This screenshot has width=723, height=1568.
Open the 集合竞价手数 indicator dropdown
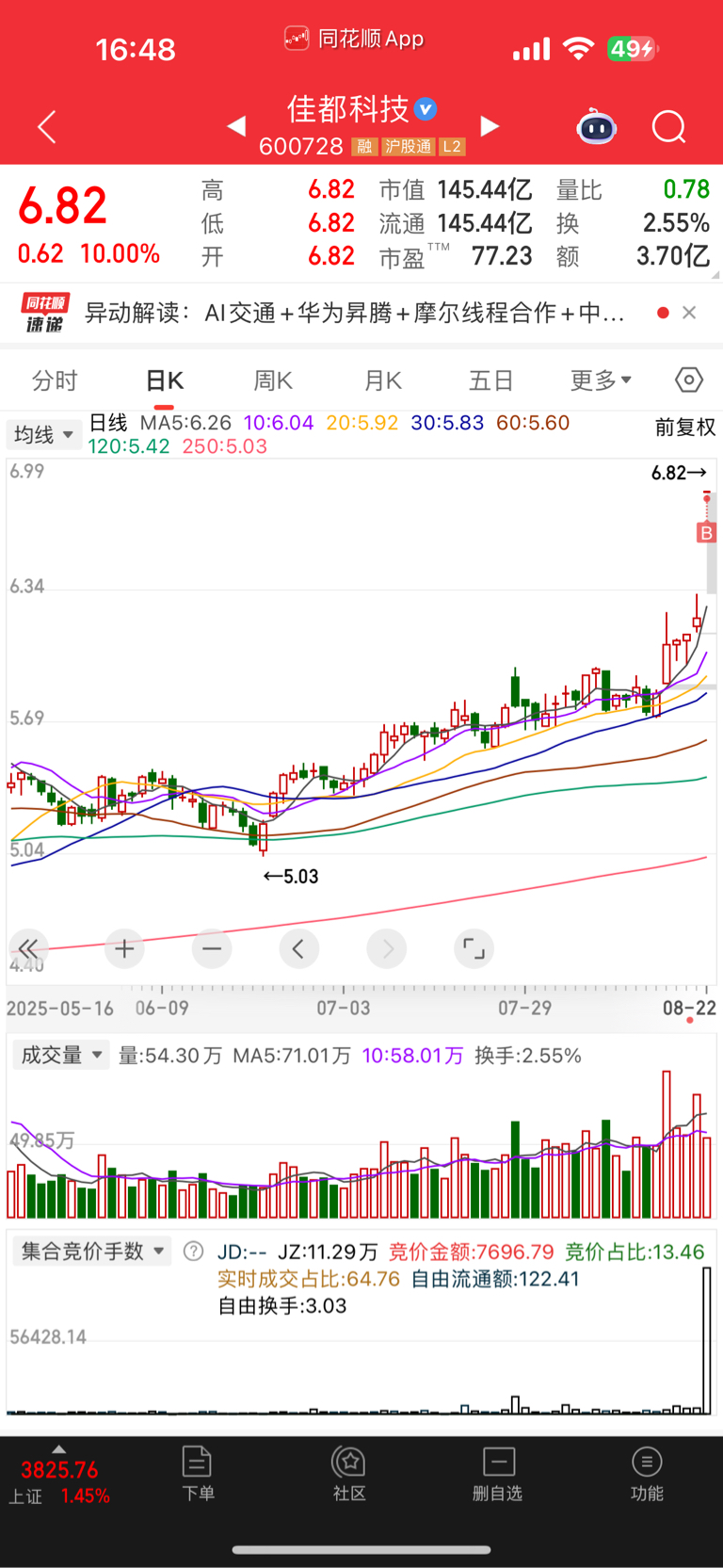[91, 1251]
